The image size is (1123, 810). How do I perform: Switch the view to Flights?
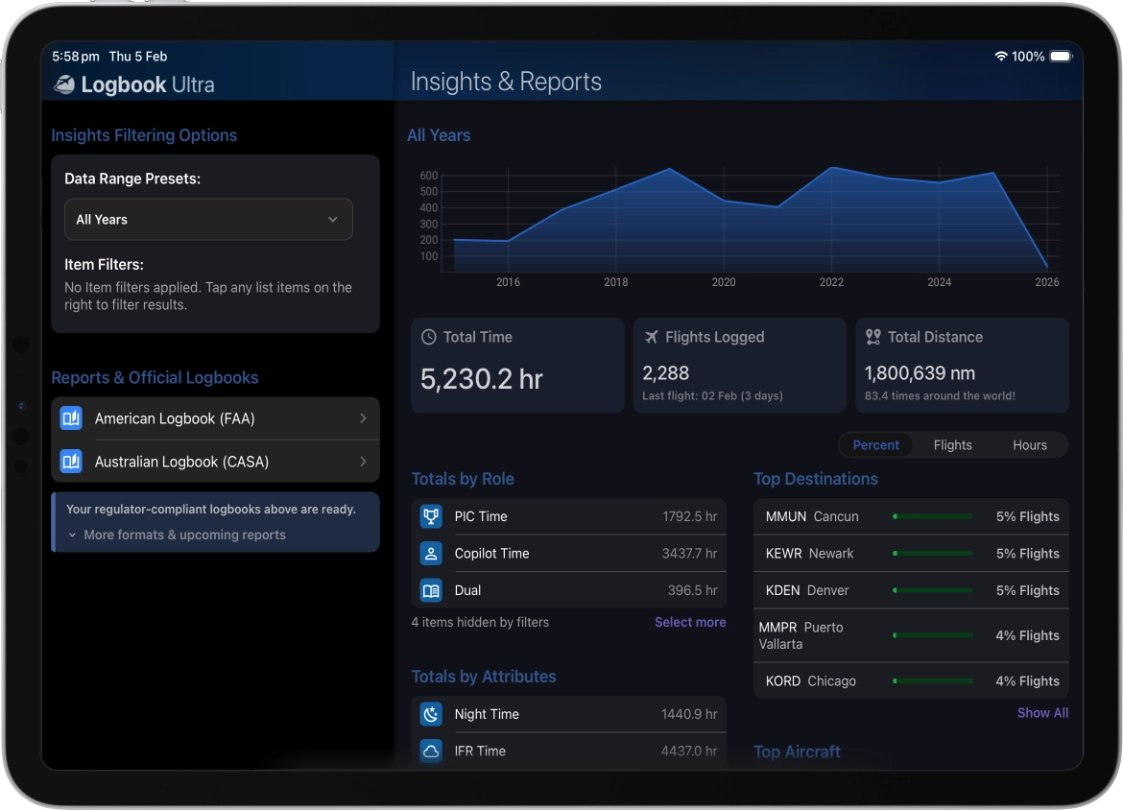click(952, 445)
